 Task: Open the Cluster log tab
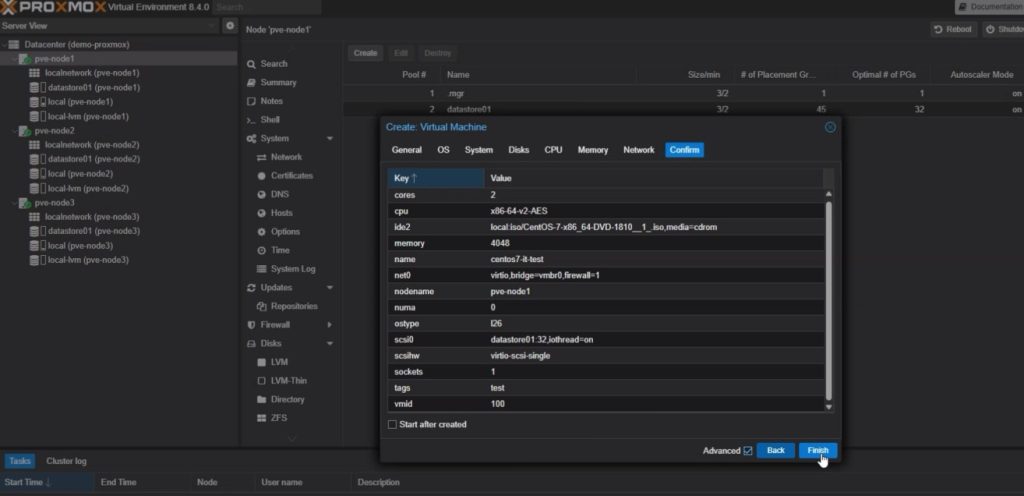click(66, 461)
